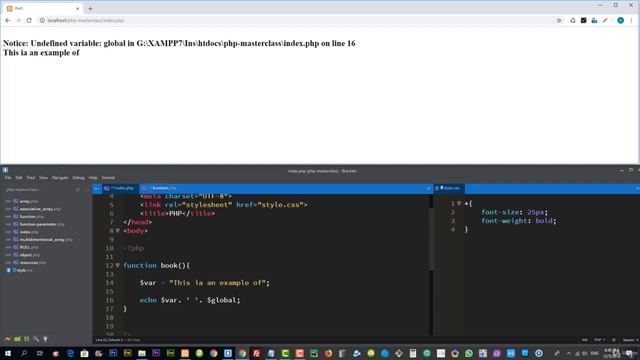Click the second green sidebar bottom icon
This screenshot has width=640, height=360.
[27, 339]
